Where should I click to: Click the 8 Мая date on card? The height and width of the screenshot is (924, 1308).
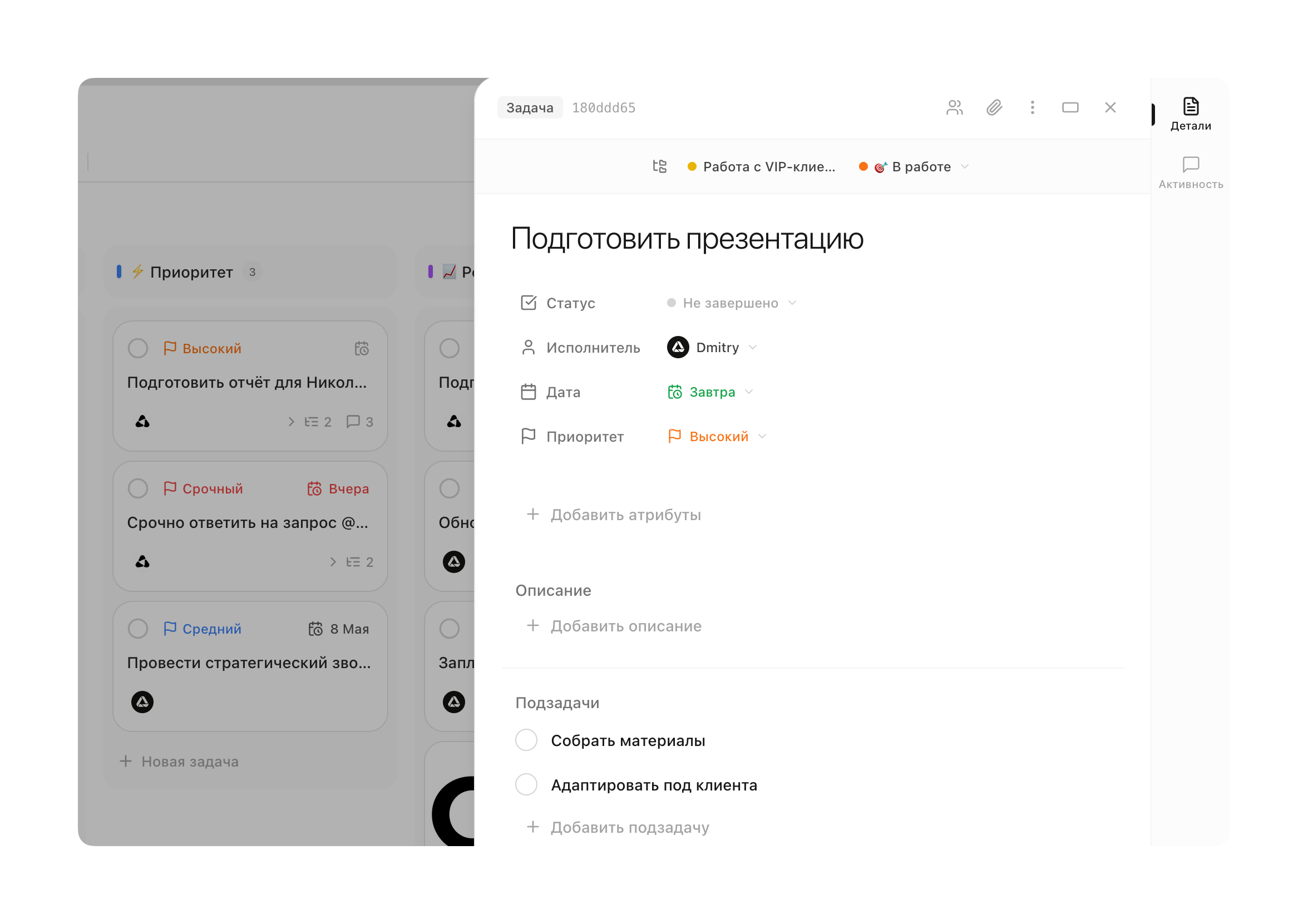(338, 629)
